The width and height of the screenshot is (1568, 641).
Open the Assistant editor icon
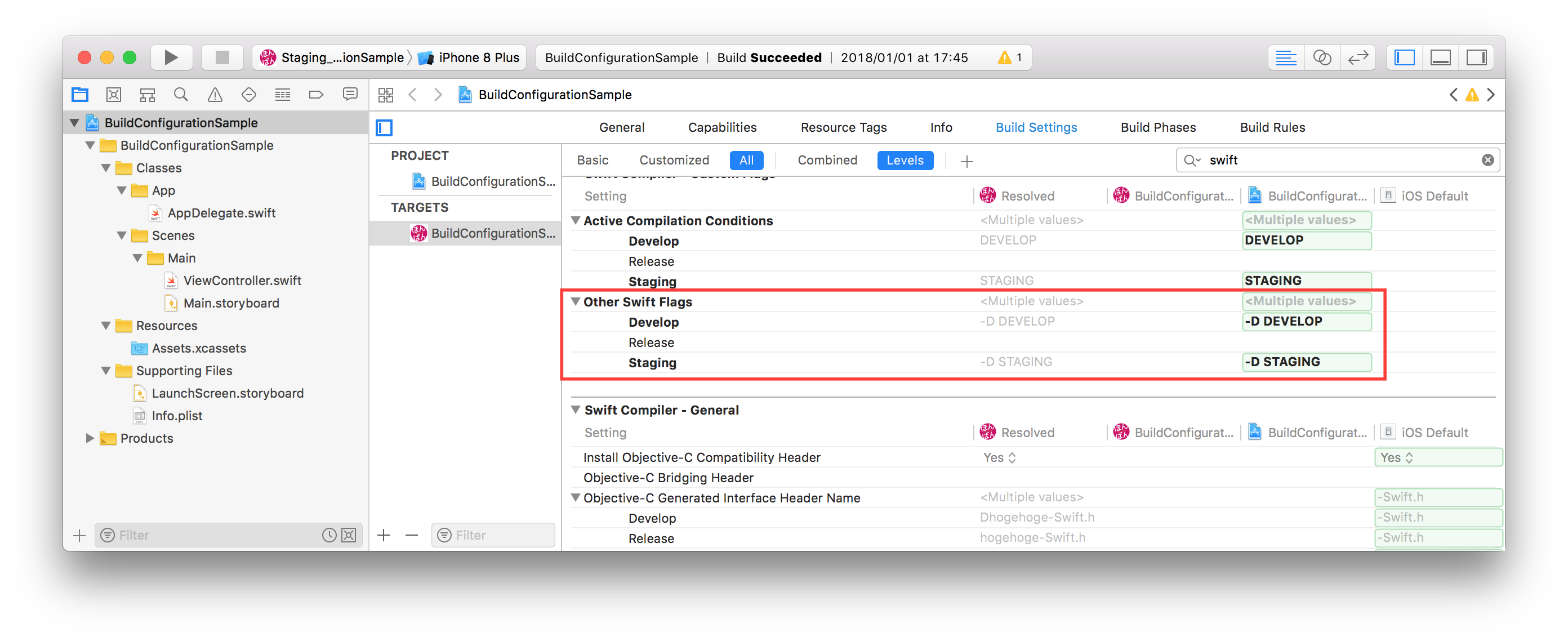(1322, 57)
